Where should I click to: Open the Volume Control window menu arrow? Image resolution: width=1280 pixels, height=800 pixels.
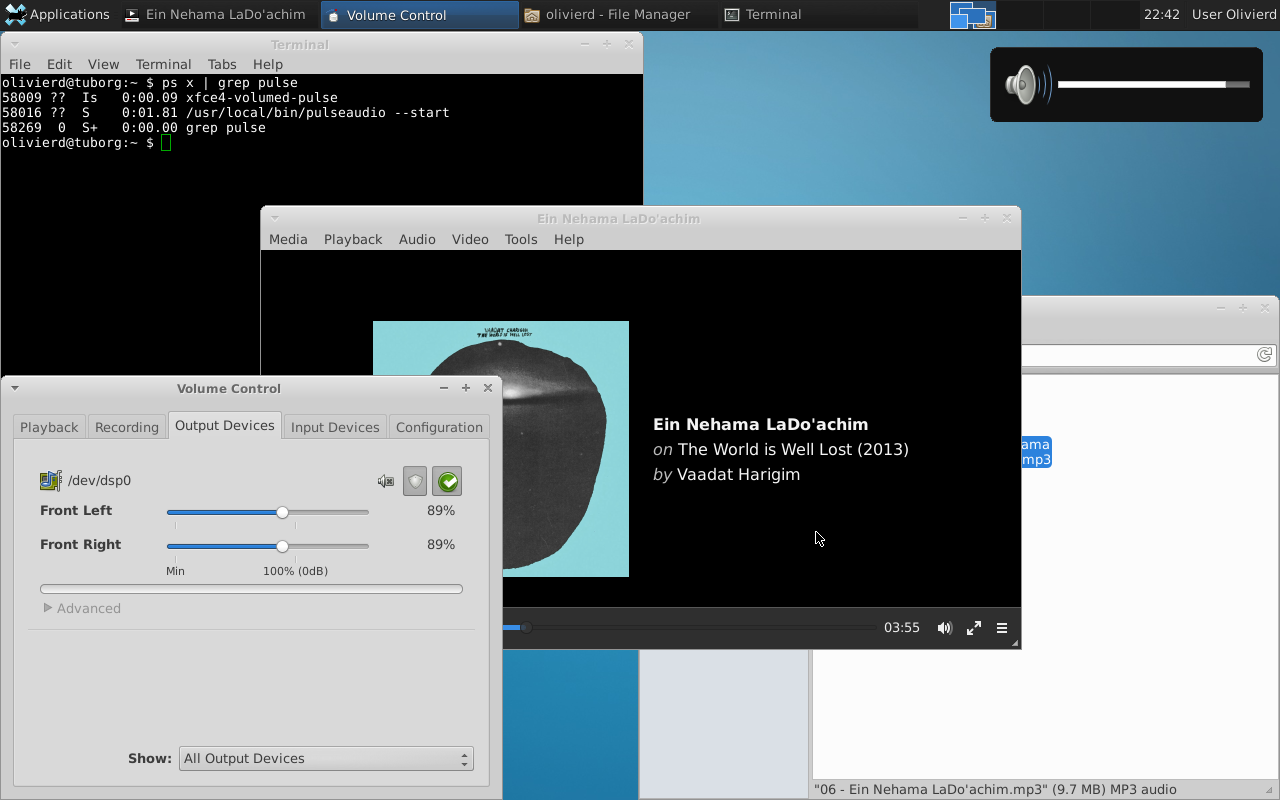point(15,388)
